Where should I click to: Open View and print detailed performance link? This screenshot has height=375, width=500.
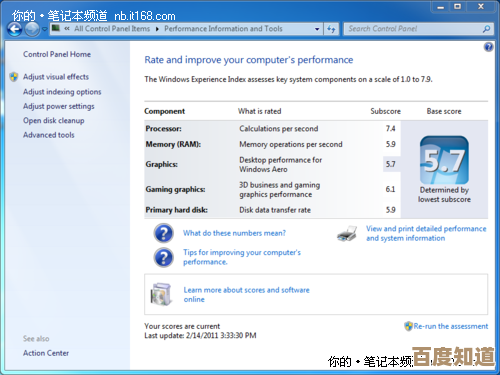(426, 233)
